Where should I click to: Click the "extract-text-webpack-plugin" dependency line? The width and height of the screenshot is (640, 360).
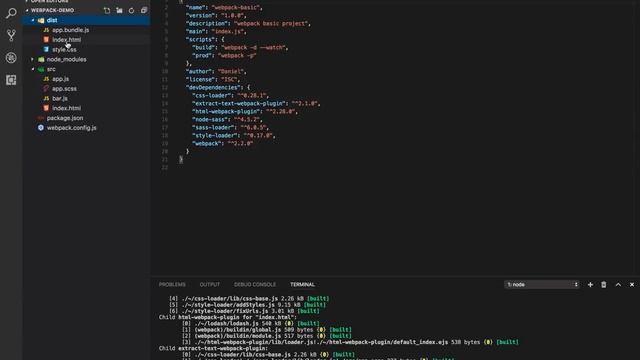click(256, 104)
